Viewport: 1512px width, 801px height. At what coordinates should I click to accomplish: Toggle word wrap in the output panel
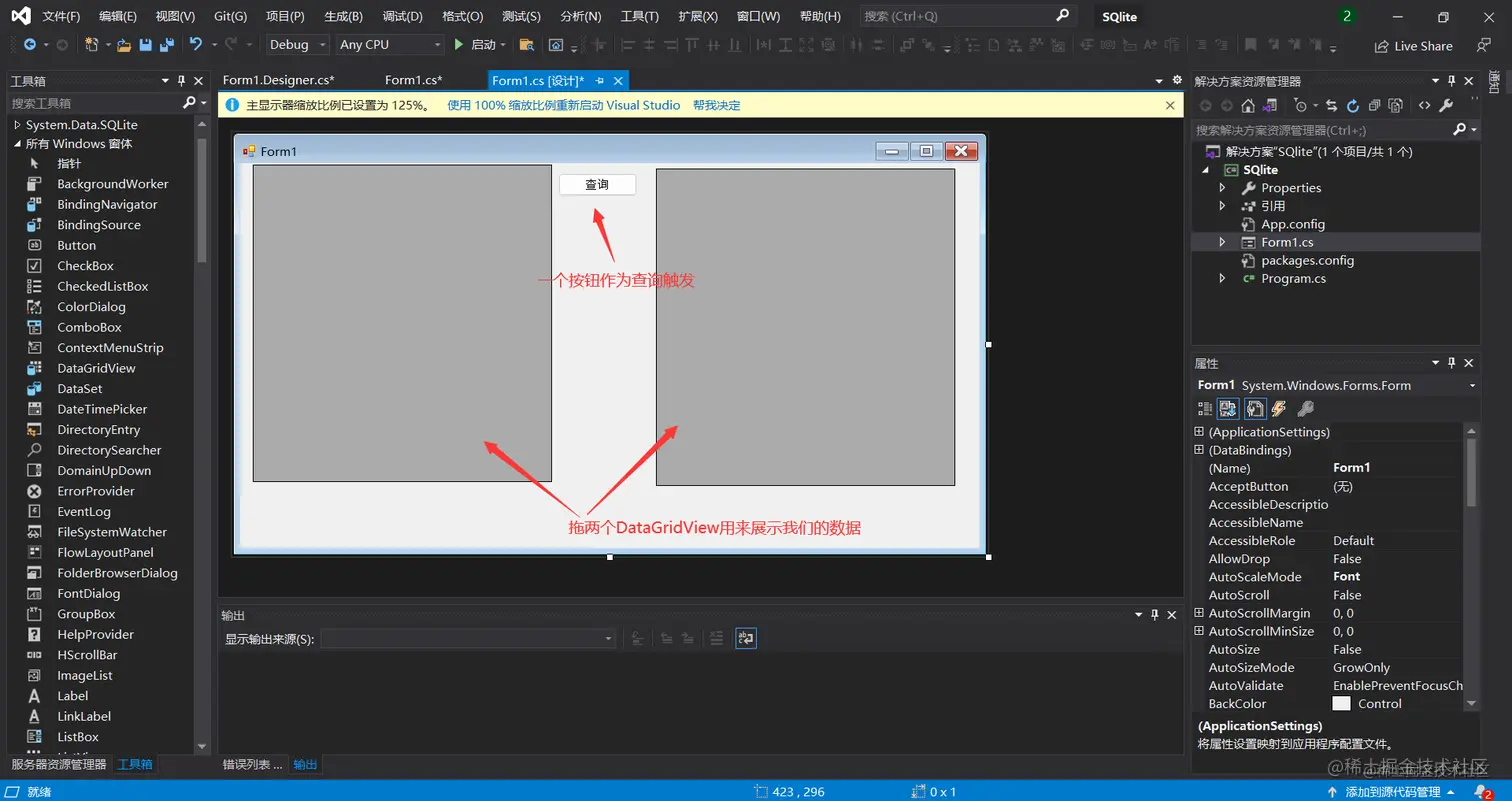[745, 638]
